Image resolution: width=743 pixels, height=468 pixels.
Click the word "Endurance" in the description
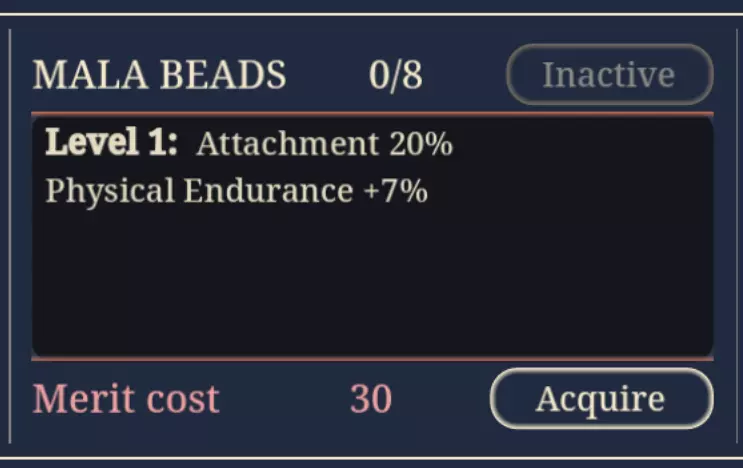[268, 191]
